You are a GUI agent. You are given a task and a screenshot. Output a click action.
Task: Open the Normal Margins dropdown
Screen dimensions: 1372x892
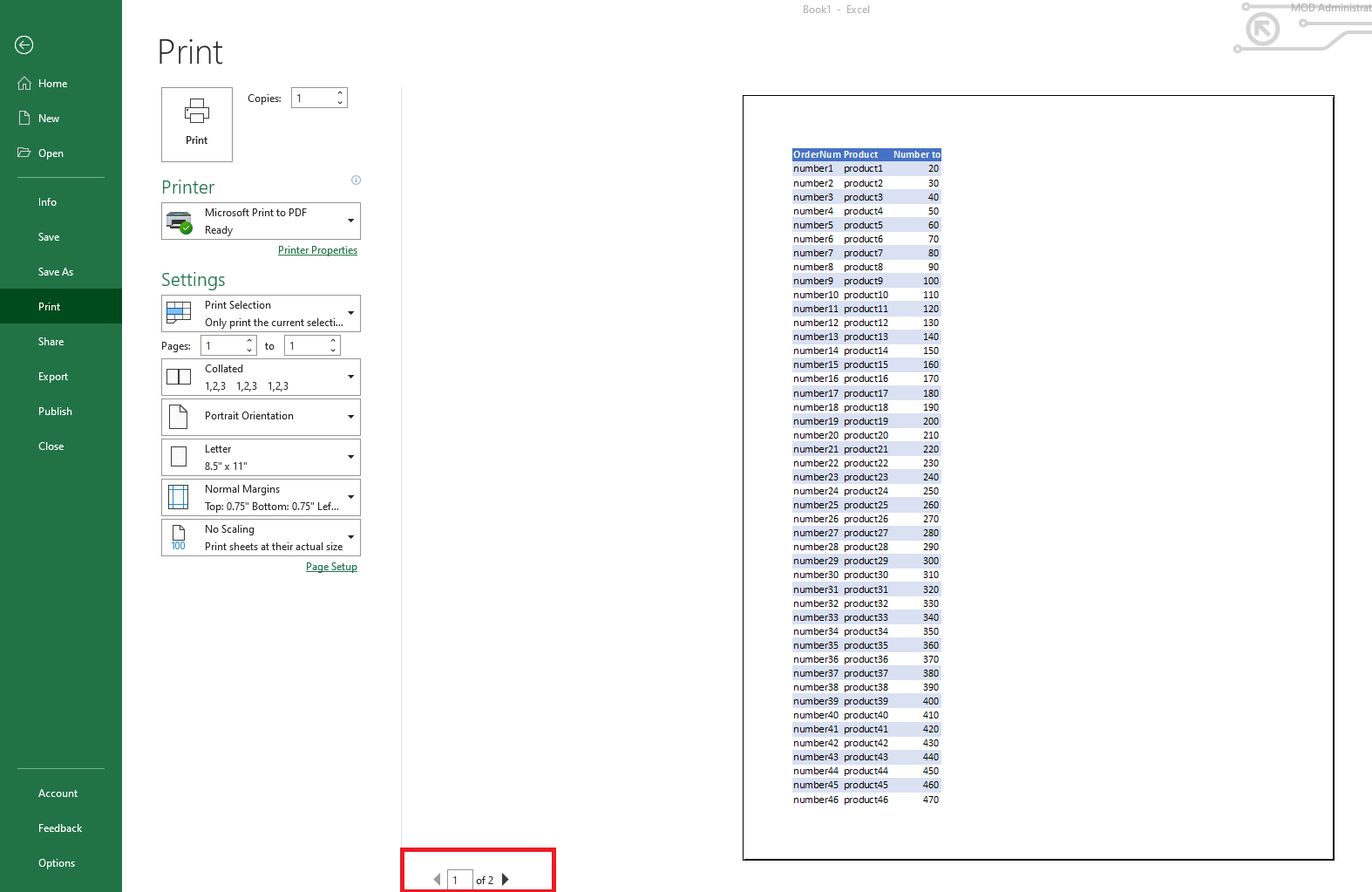click(x=261, y=497)
